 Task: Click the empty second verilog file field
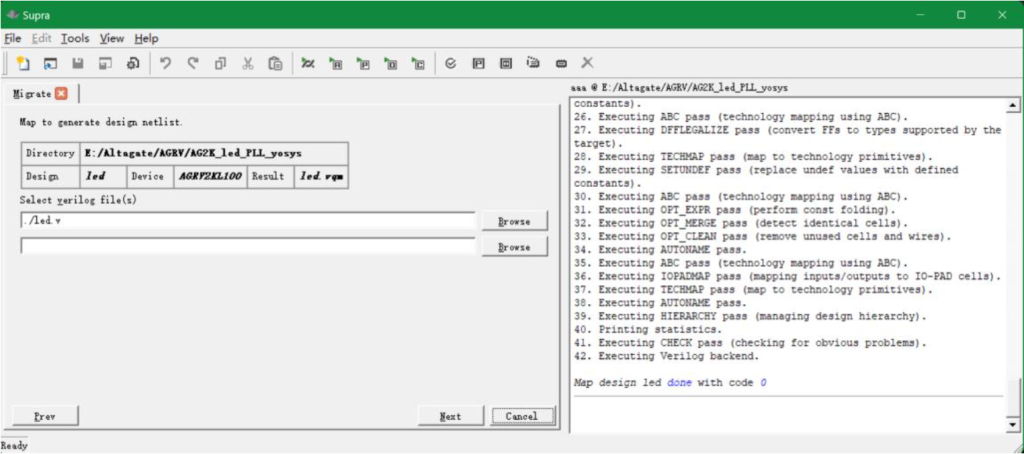248,246
